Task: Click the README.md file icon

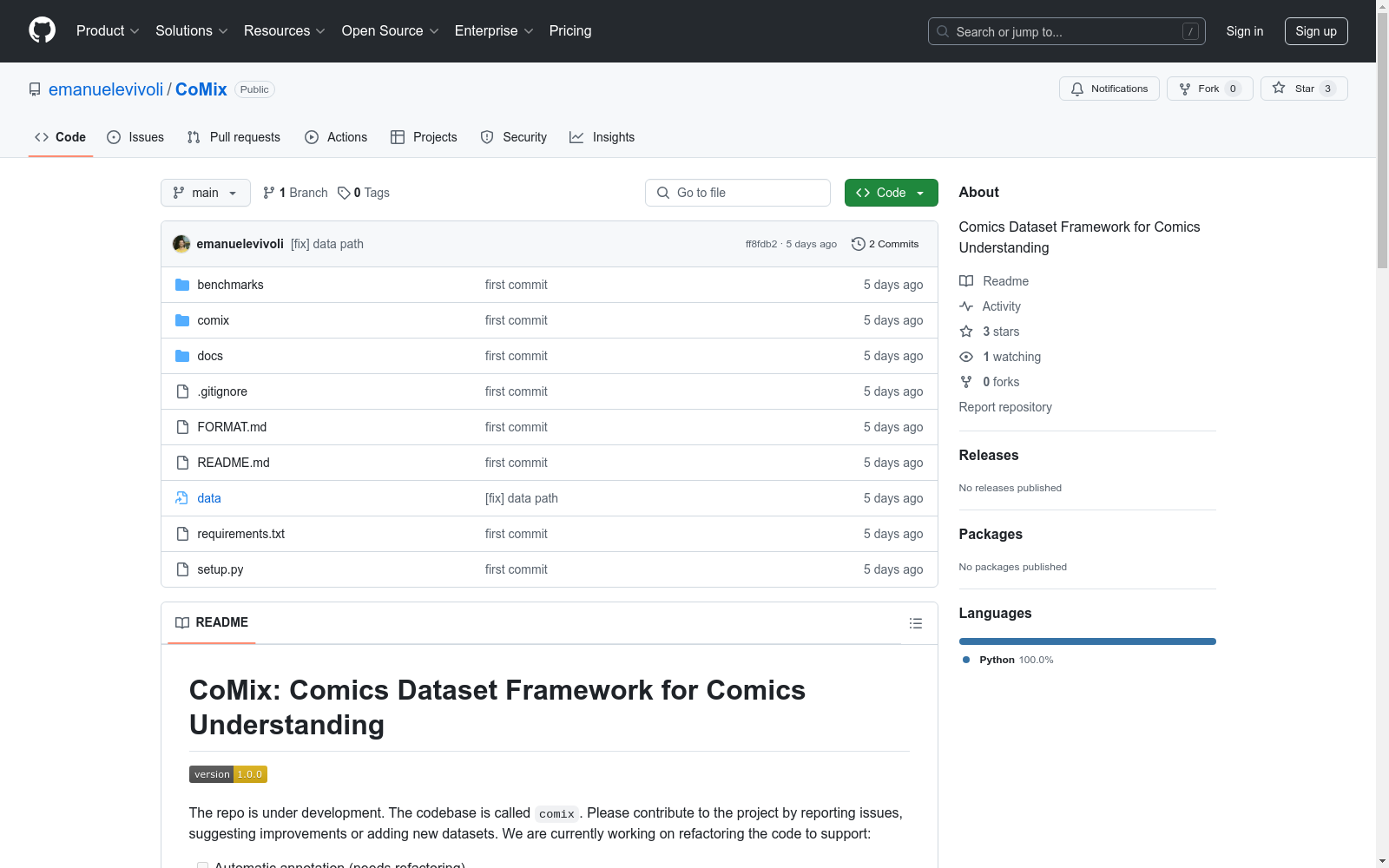Action: 182,463
